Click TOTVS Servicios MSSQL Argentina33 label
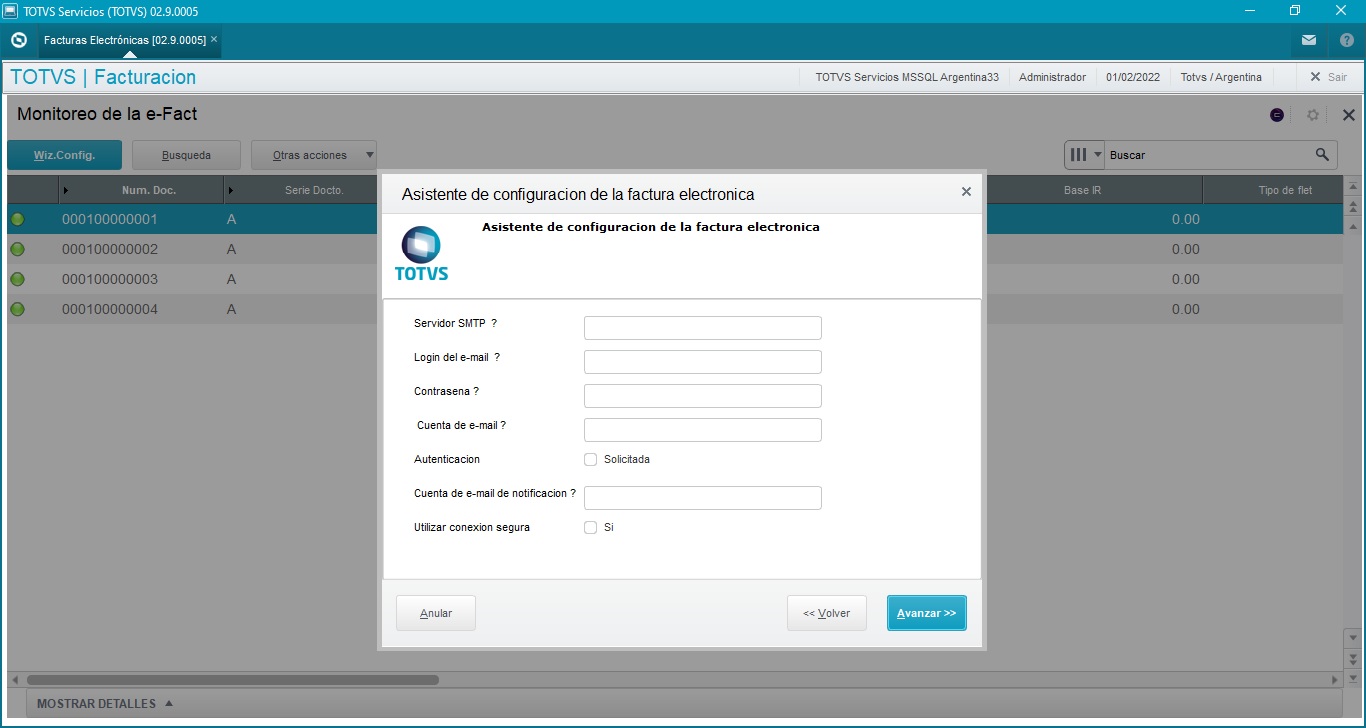1366x728 pixels. (x=907, y=77)
